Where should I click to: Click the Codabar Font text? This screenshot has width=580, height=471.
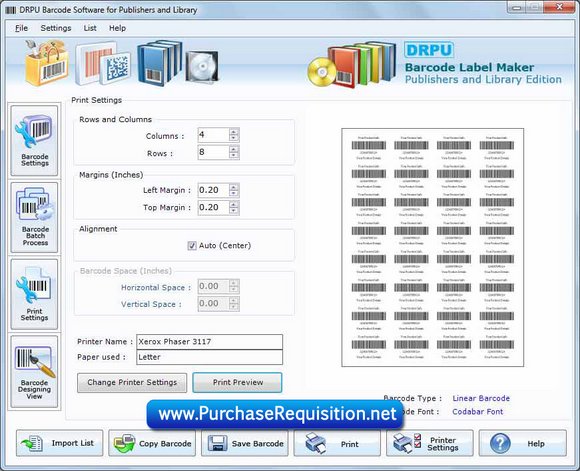point(478,411)
